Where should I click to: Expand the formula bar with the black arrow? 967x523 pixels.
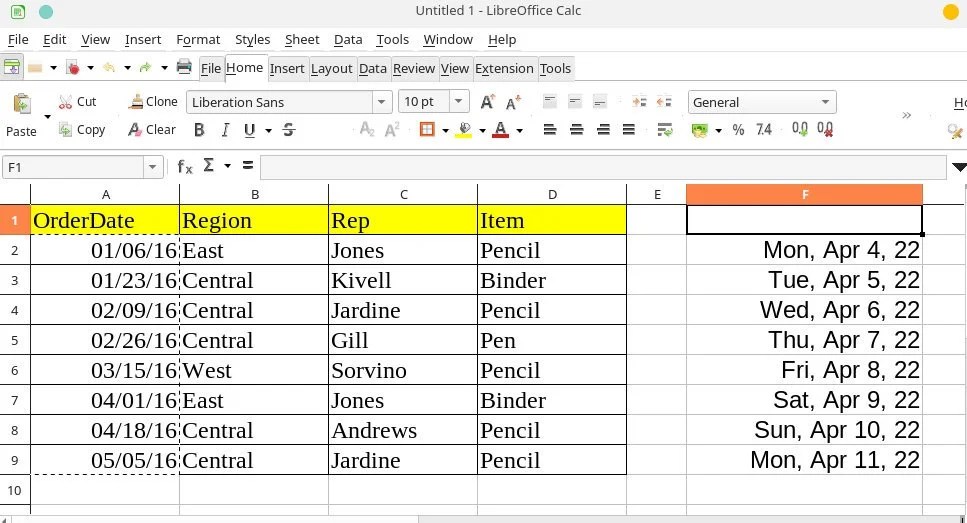pos(959,167)
